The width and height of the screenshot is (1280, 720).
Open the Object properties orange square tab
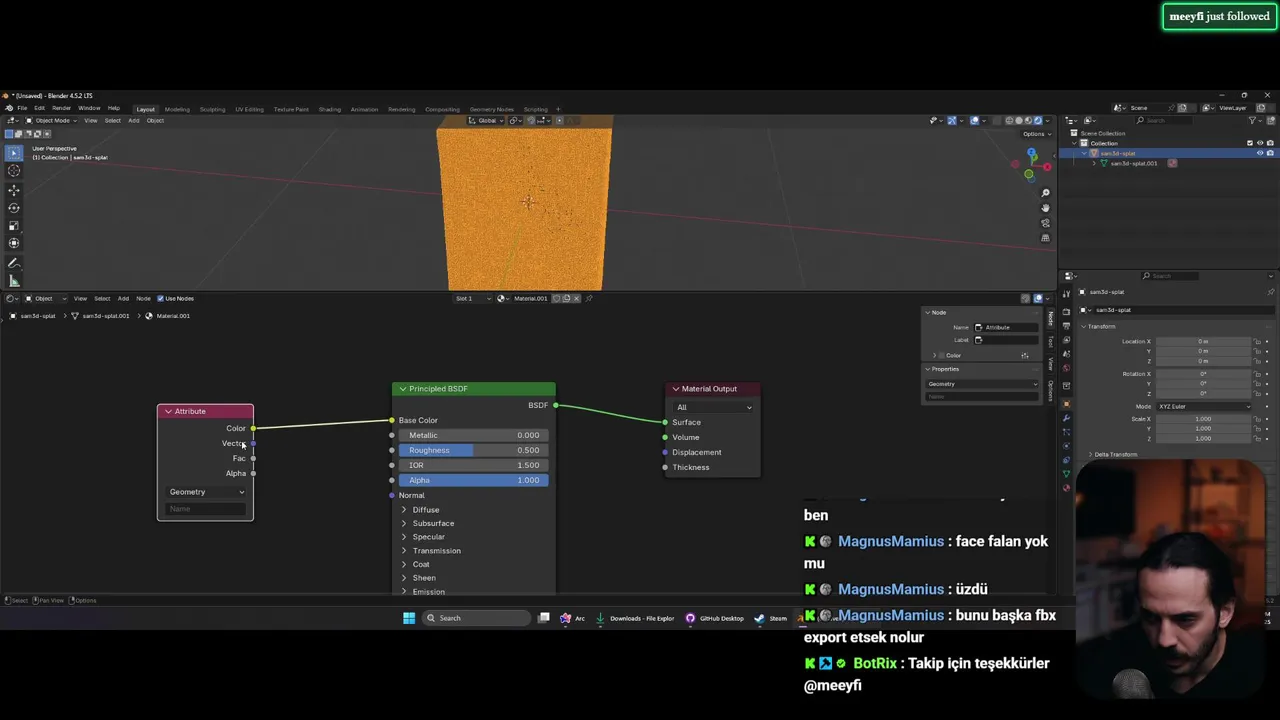coord(1067,404)
